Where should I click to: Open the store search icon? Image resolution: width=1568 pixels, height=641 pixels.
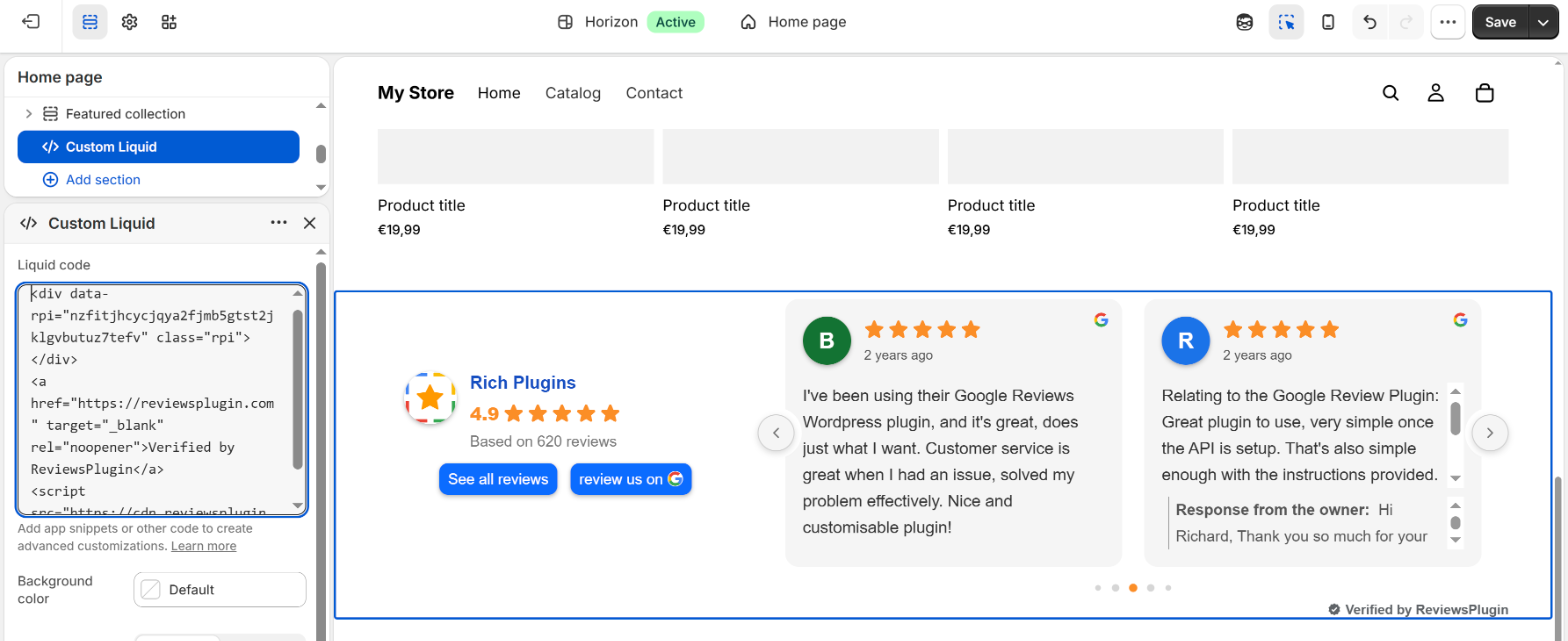coord(1390,93)
